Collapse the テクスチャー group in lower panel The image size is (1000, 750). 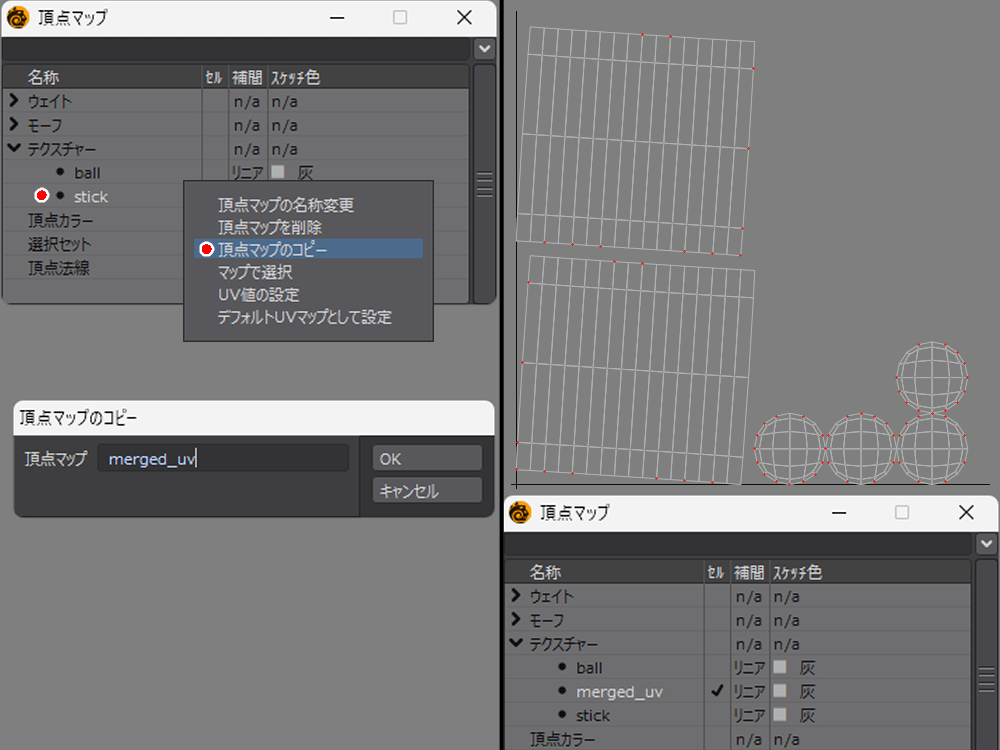pyautogui.click(x=516, y=643)
